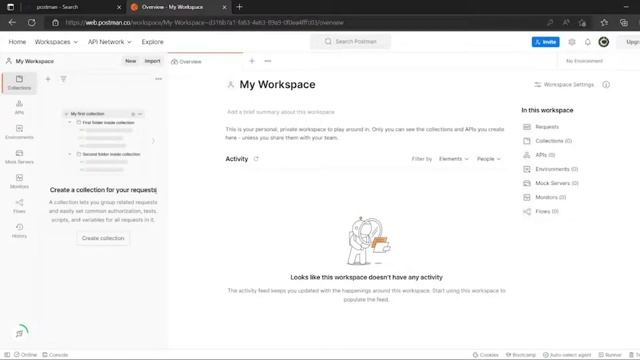Image resolution: width=640 pixels, height=360 pixels.
Task: Open a new tab with plus icon
Action: coord(252,61)
